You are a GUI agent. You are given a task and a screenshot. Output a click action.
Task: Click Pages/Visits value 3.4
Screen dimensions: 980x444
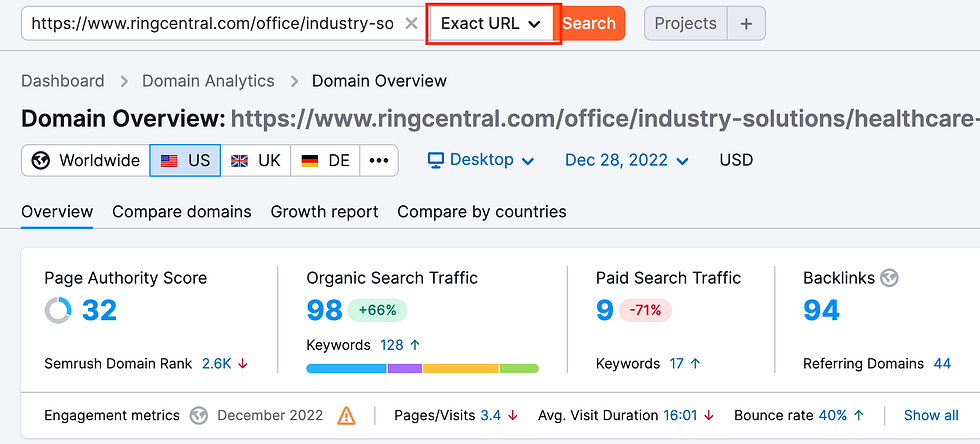[491, 415]
